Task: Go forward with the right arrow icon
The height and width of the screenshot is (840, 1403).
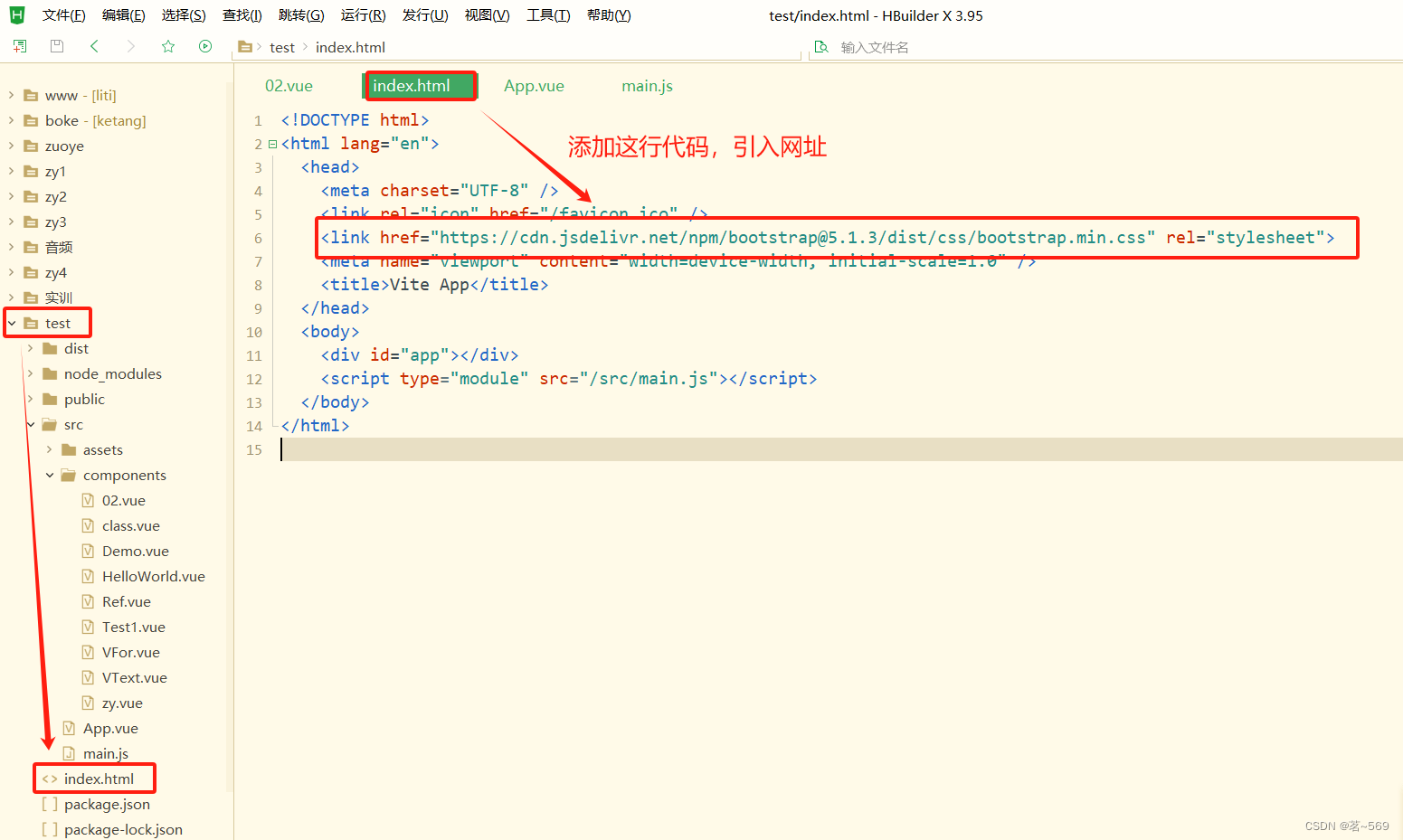Action: tap(131, 46)
